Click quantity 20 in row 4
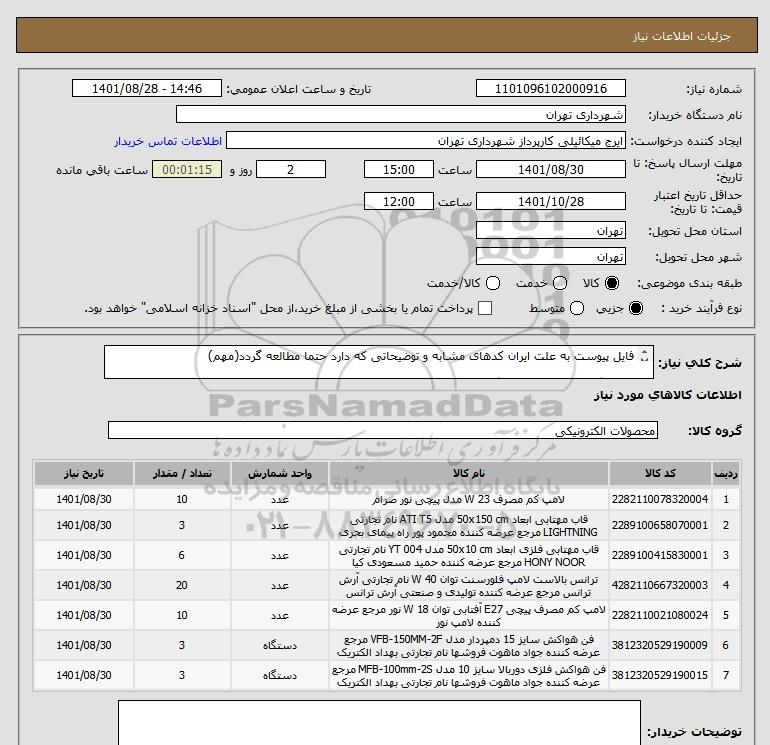This screenshot has height=745, width=770. 182,585
